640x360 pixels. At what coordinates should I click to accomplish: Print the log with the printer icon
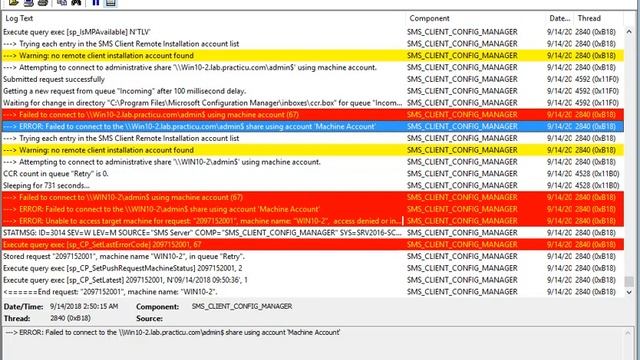[43, 2]
